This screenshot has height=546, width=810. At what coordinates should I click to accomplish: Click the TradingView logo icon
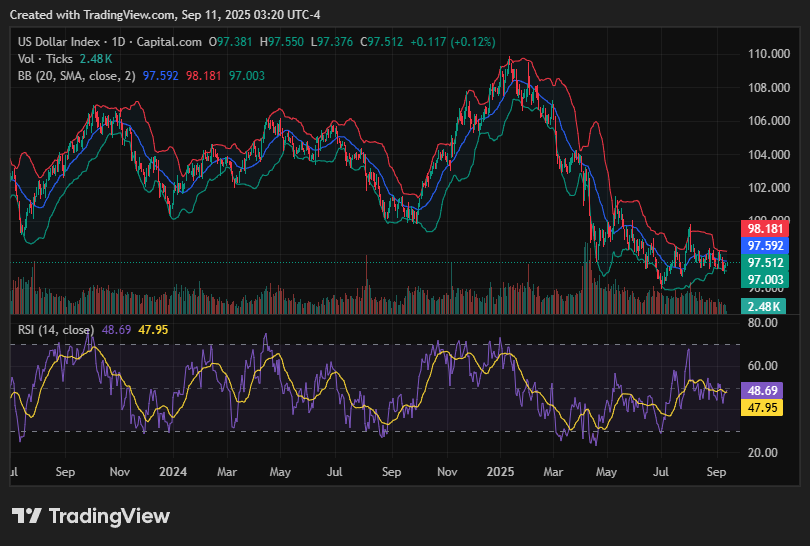coord(26,516)
